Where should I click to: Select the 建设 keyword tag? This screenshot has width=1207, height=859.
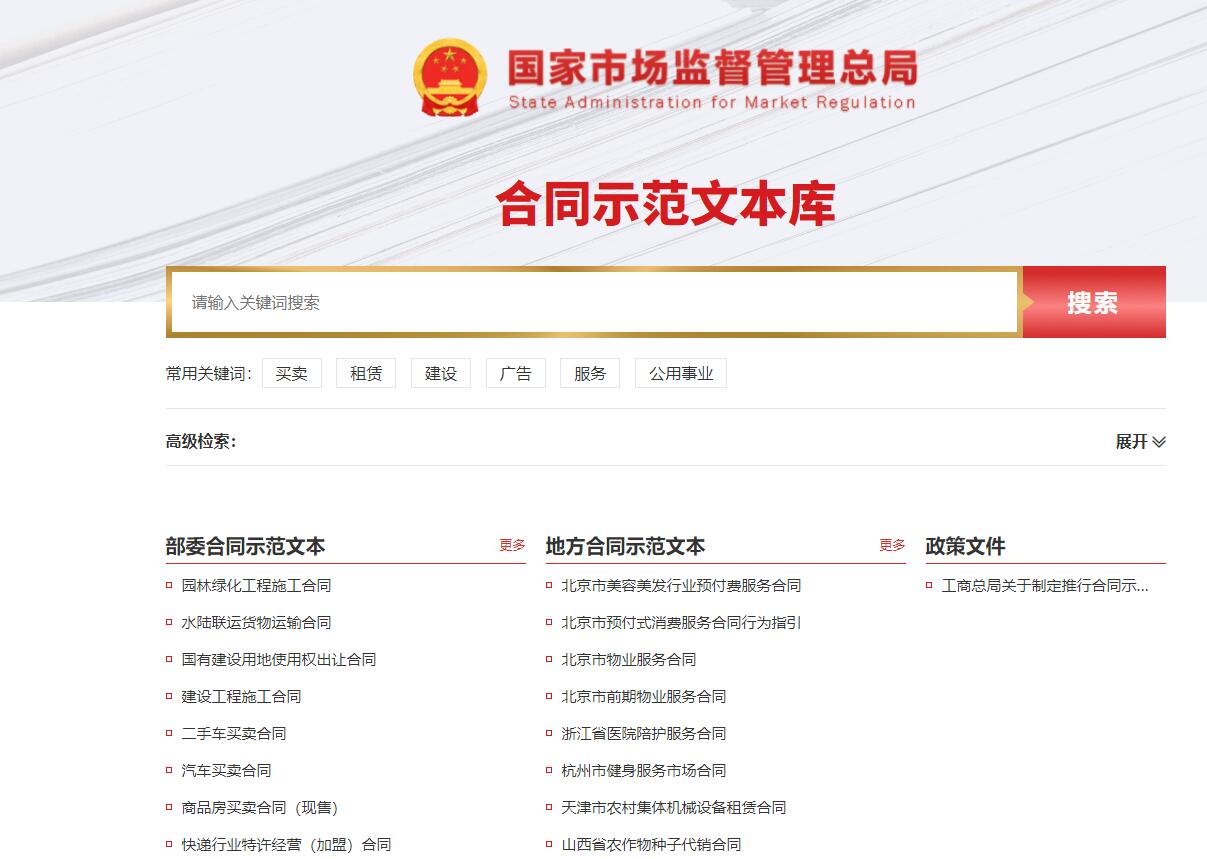pyautogui.click(x=441, y=373)
